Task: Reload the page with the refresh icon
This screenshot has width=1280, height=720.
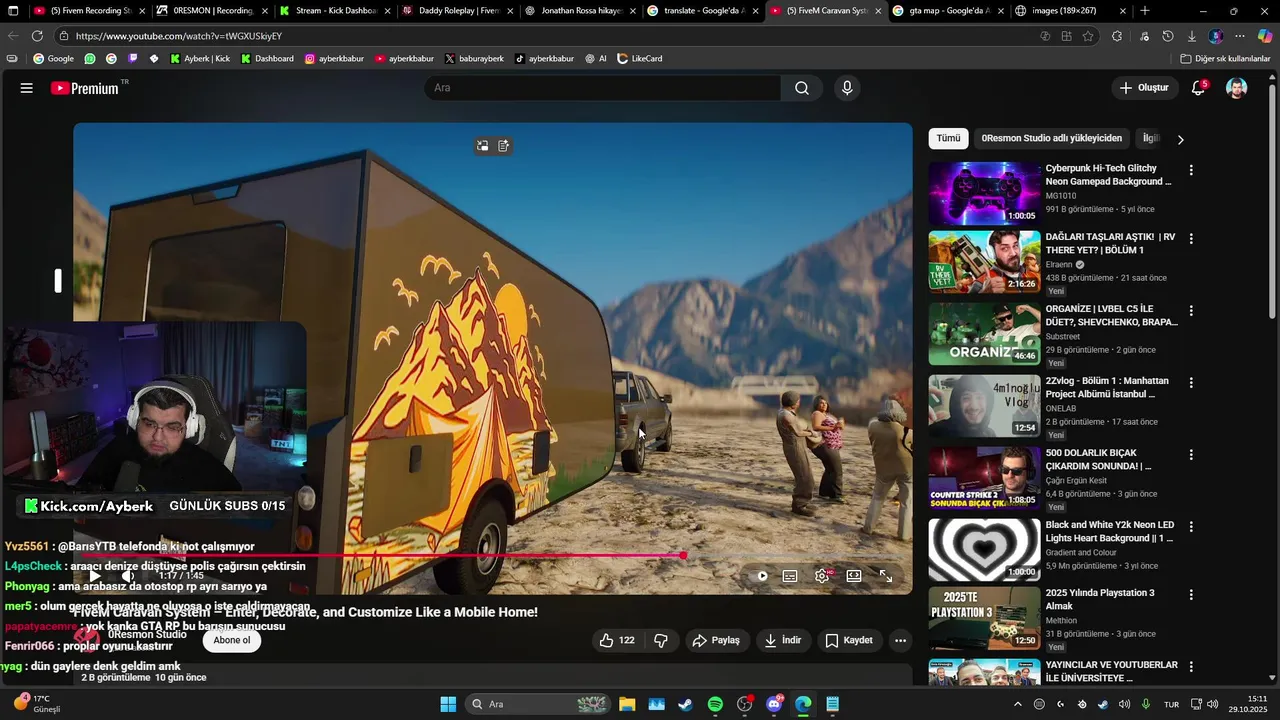Action: [x=38, y=36]
